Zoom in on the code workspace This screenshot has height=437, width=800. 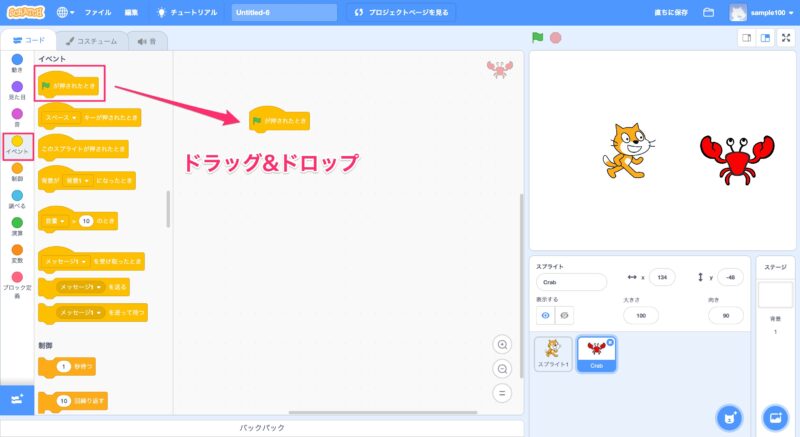pyautogui.click(x=502, y=345)
